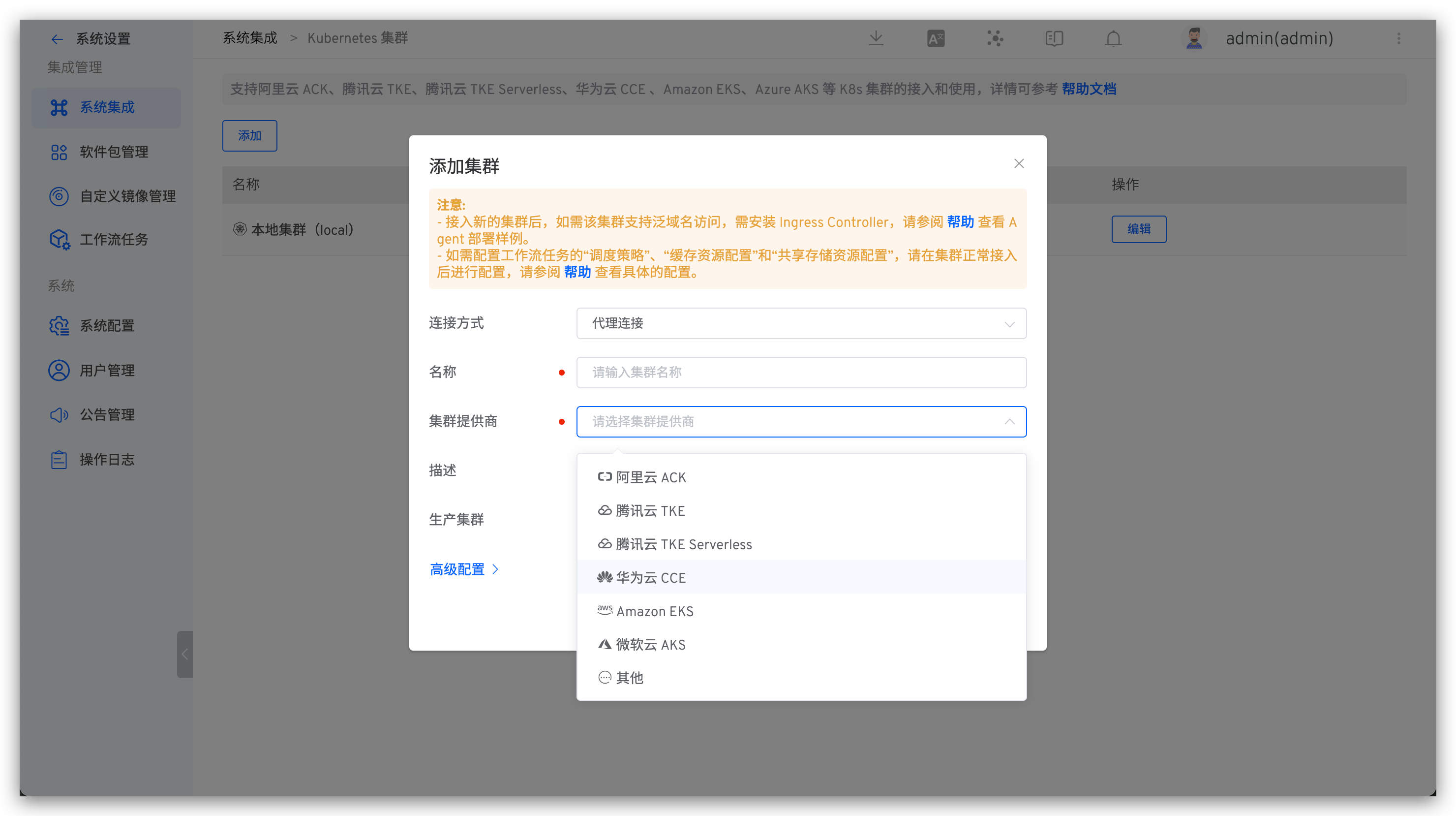Open the notification bell
1456x816 pixels.
(1114, 38)
